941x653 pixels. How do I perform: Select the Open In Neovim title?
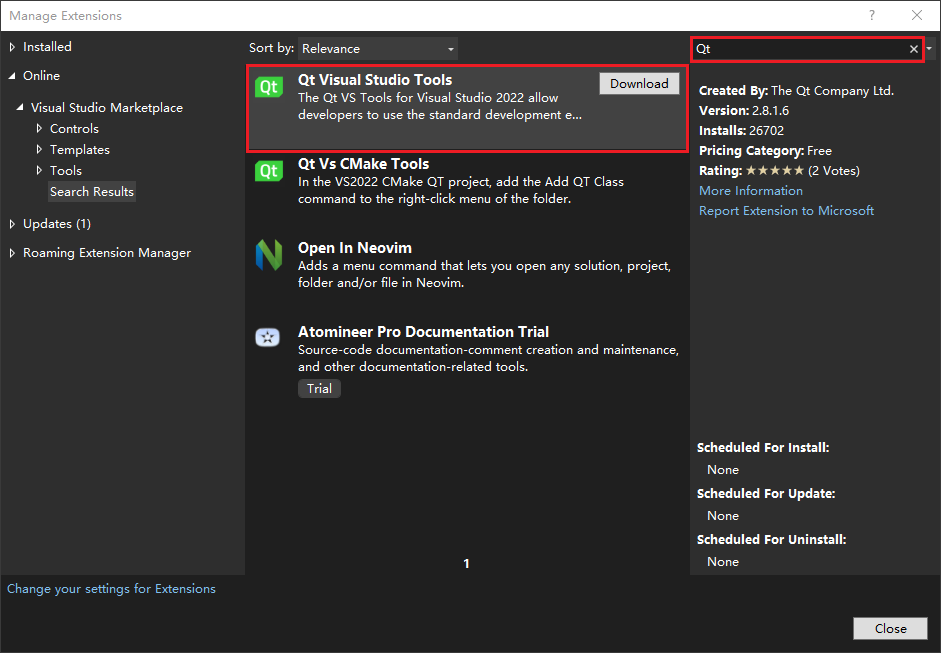click(x=355, y=248)
